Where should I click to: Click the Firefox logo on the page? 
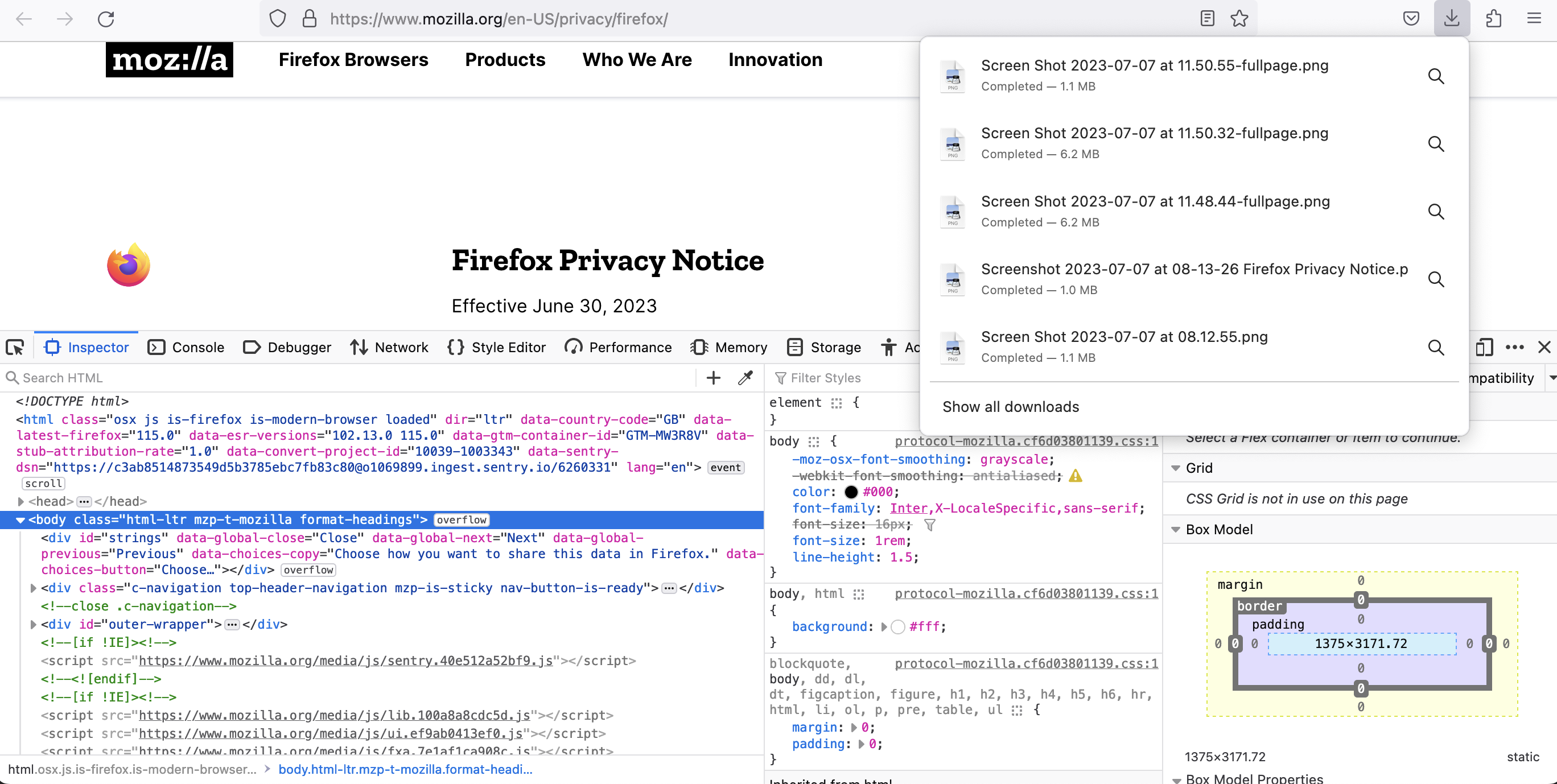(x=129, y=265)
